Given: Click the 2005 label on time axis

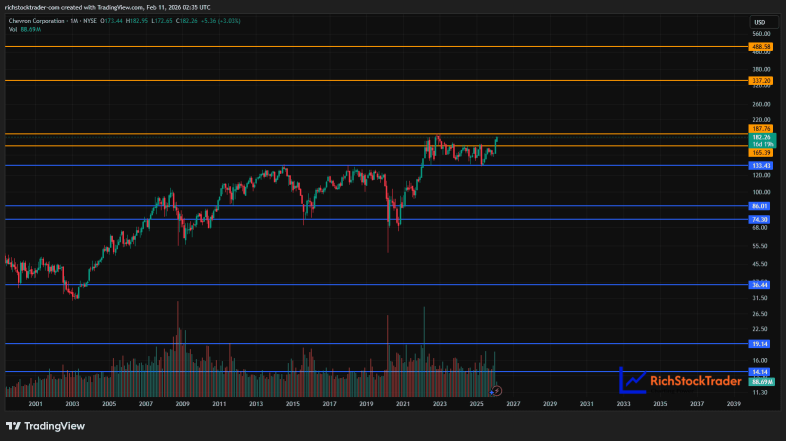Looking at the screenshot, I should pyautogui.click(x=109, y=404).
